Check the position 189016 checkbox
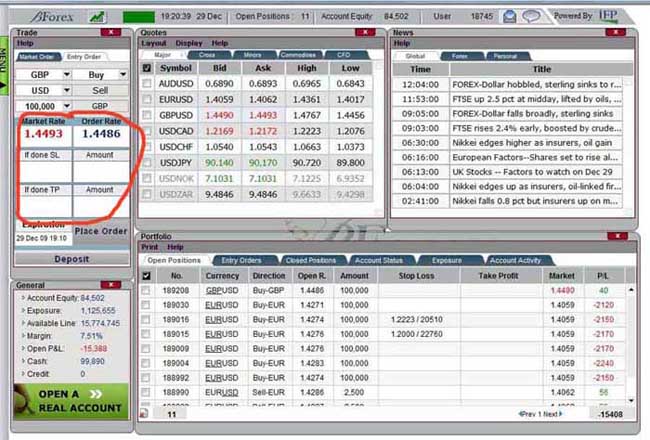 [146, 319]
